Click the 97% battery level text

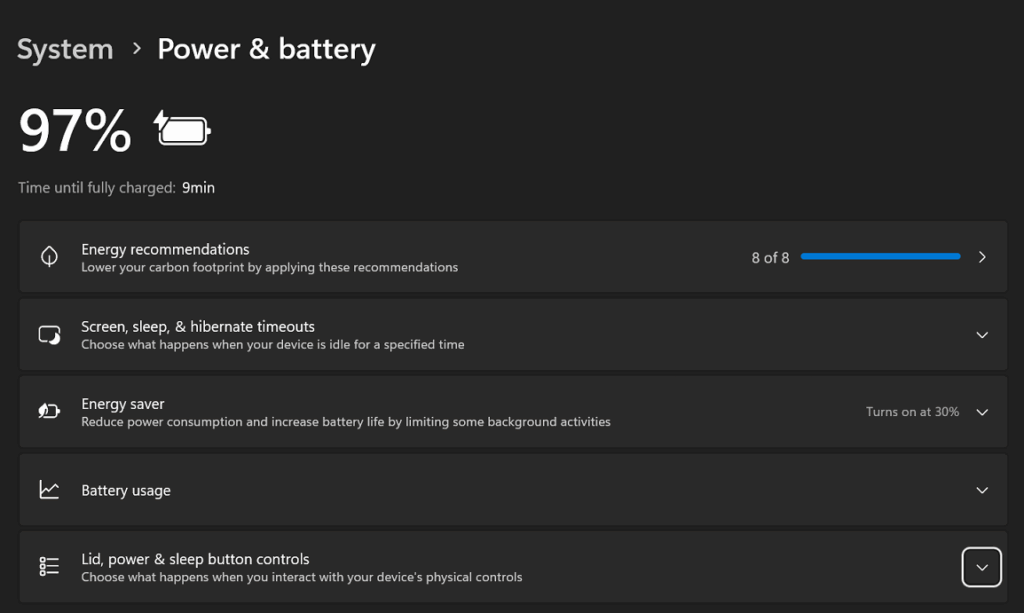tap(75, 130)
